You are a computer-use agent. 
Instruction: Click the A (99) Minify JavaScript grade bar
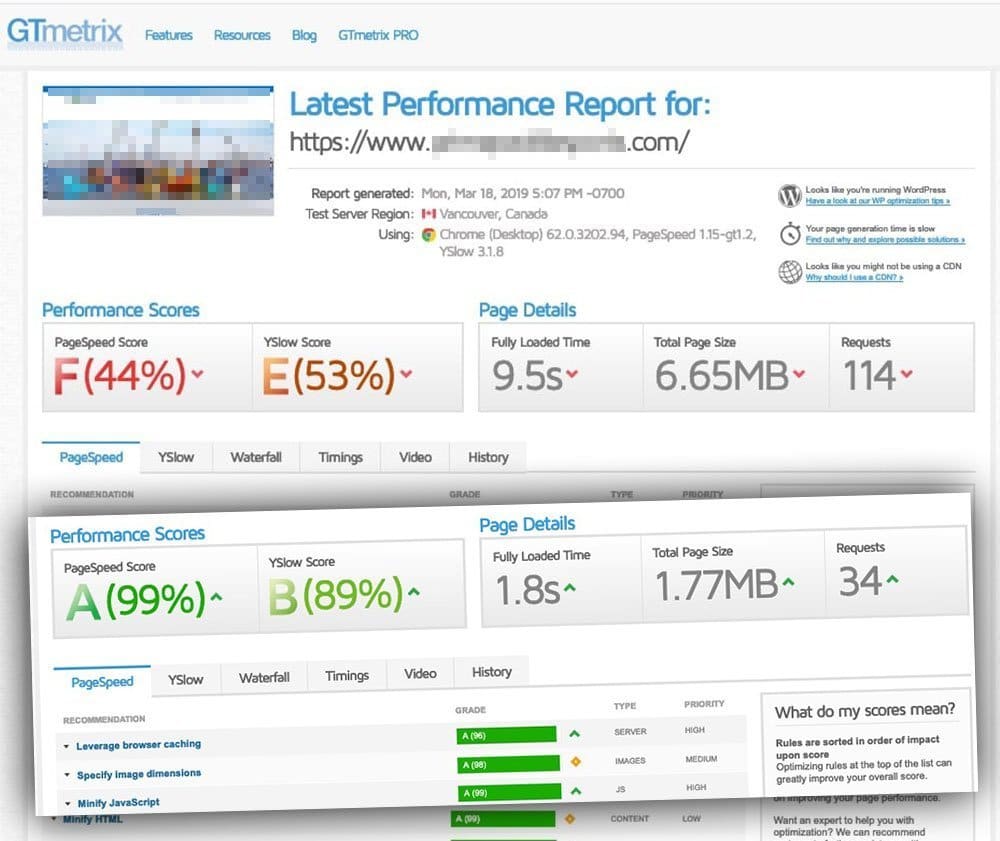pyautogui.click(x=510, y=792)
